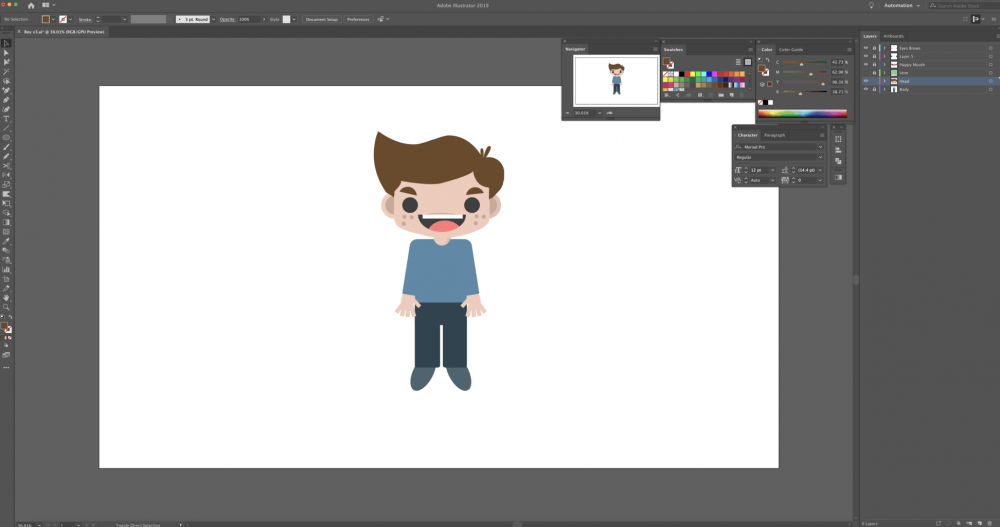Viewport: 1000px width, 527px height.
Task: Select the Zoom tool in toolbar
Action: tap(6, 307)
